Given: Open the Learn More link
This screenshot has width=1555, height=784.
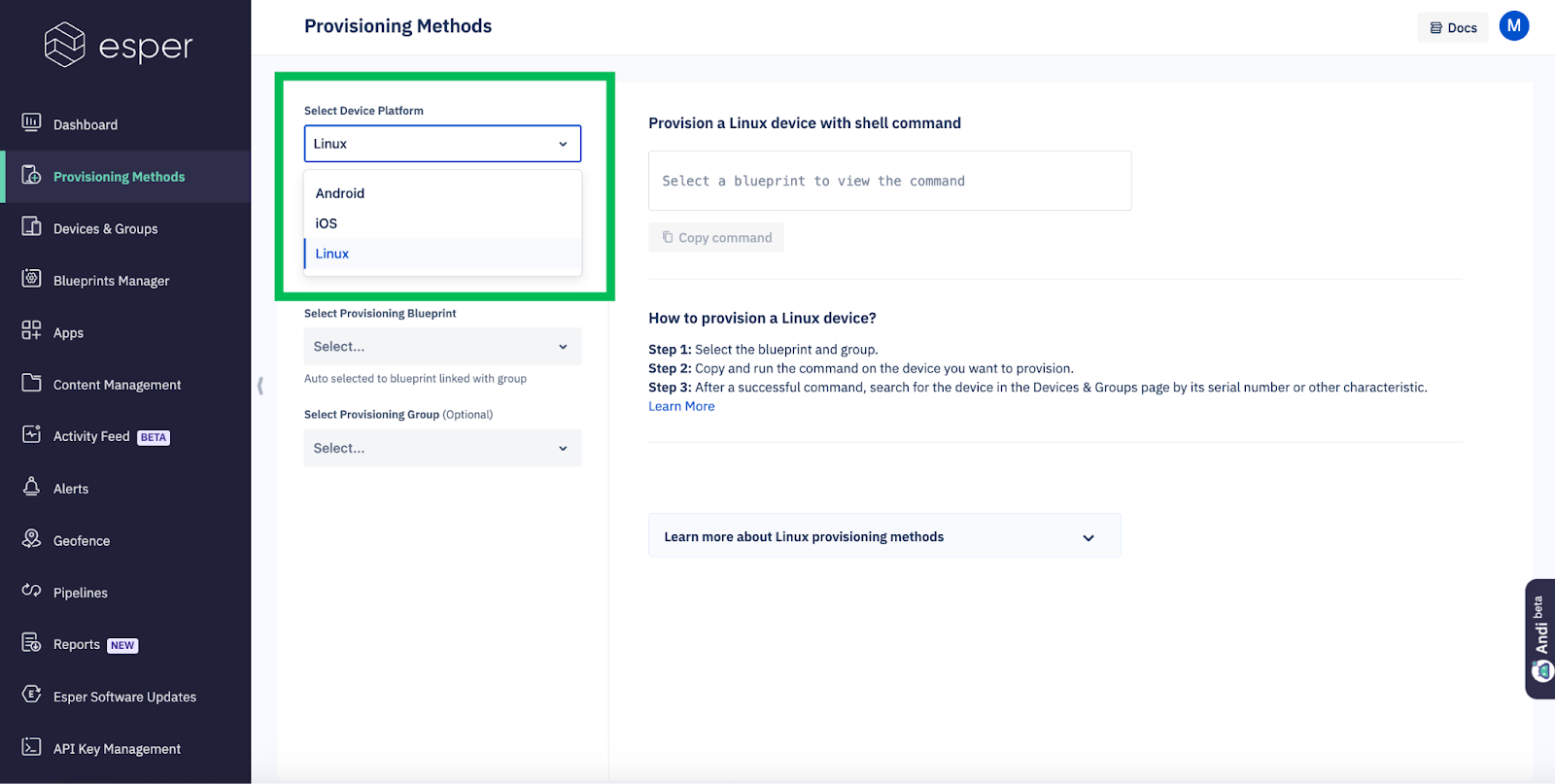Looking at the screenshot, I should pyautogui.click(x=681, y=406).
